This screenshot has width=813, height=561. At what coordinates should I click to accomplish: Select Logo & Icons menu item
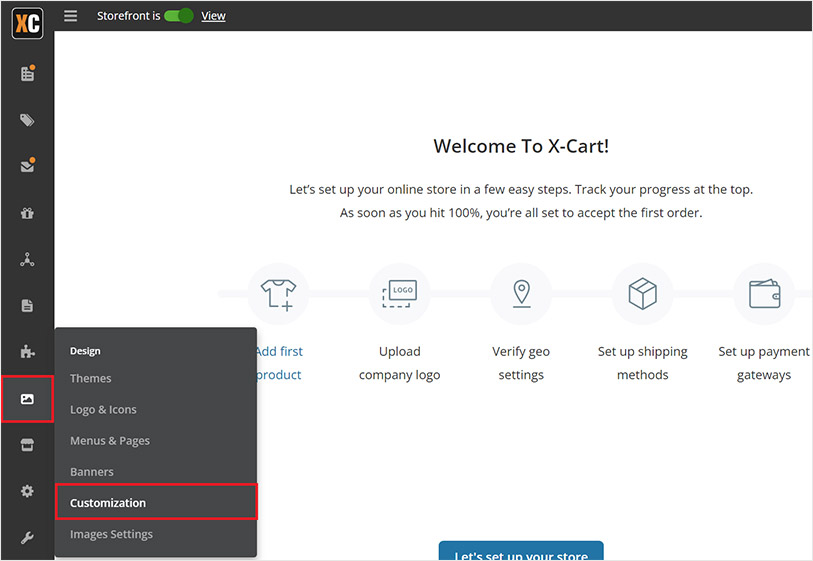coord(103,410)
